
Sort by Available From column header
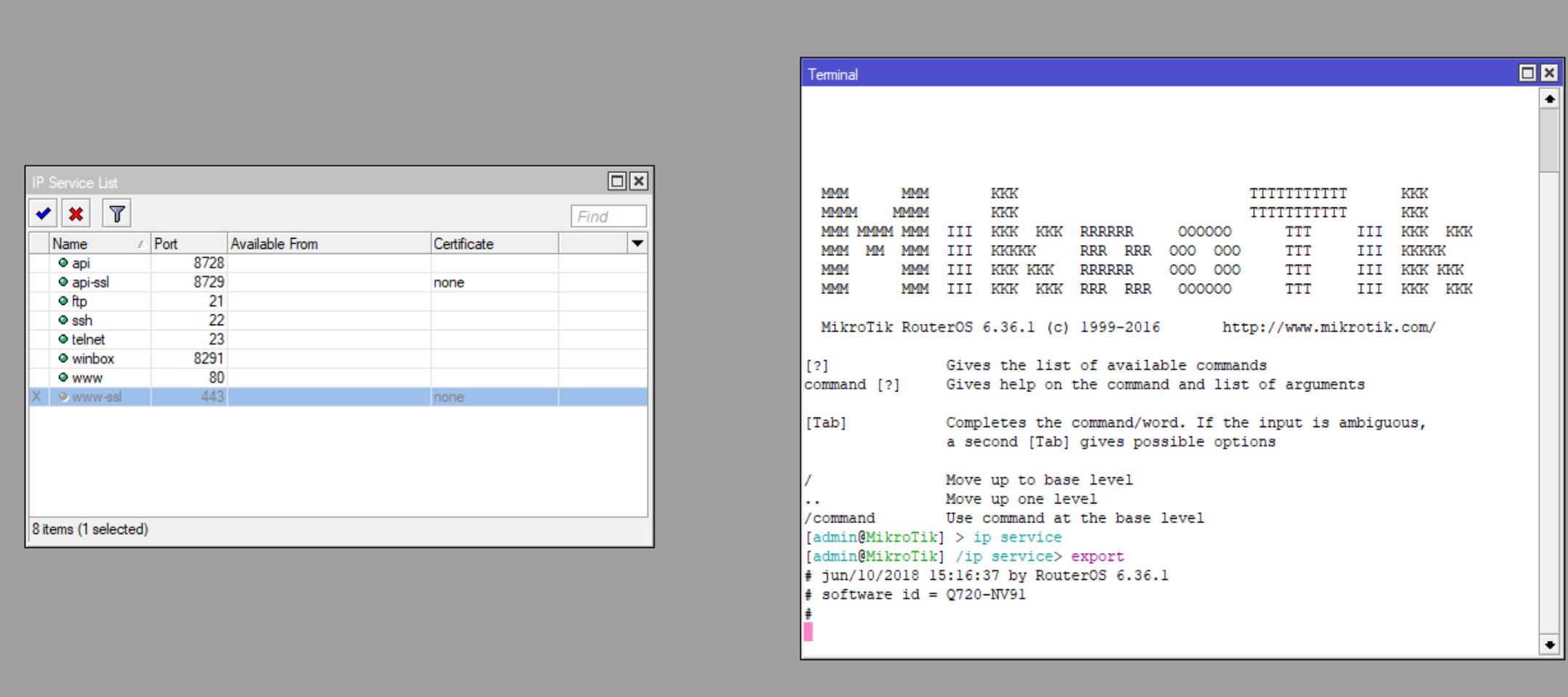coord(329,244)
